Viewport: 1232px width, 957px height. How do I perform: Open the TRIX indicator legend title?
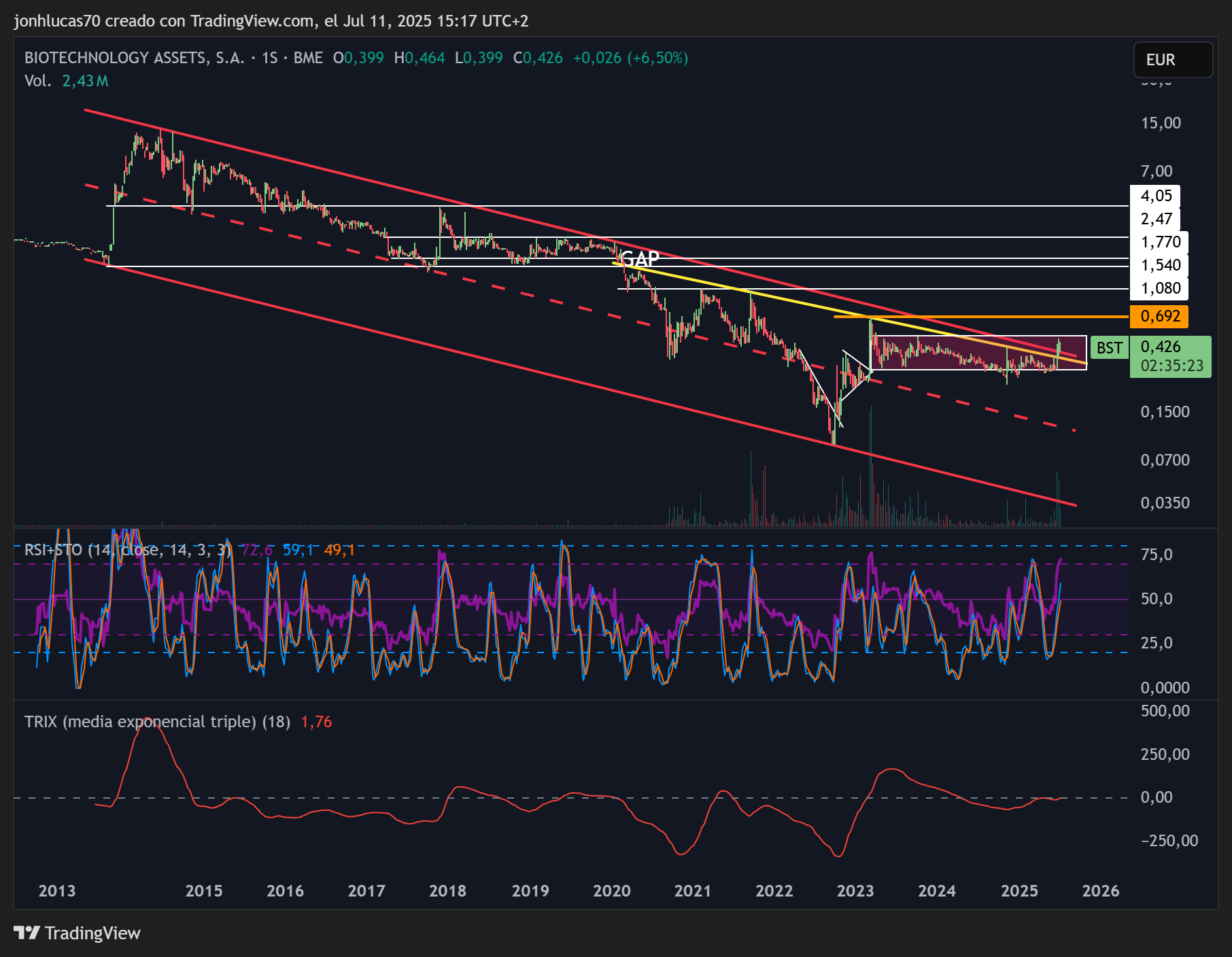pos(157,722)
